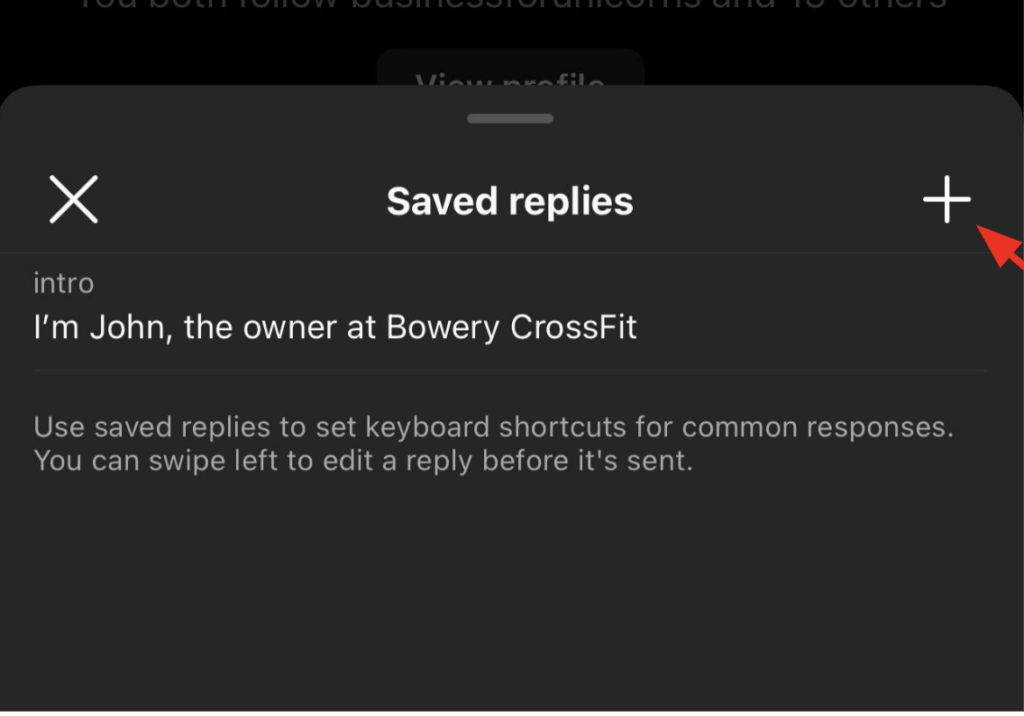
Task: Click blank space right of "intro" label
Action: tap(500, 284)
